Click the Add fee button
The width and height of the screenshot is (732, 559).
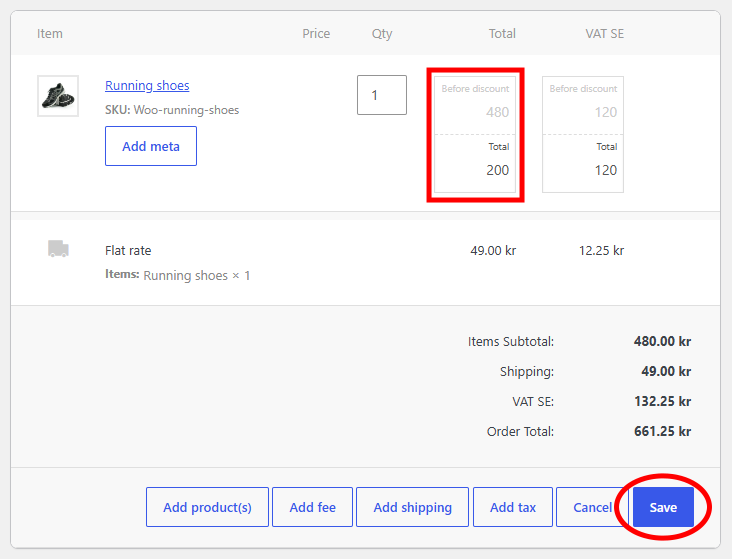(x=312, y=507)
